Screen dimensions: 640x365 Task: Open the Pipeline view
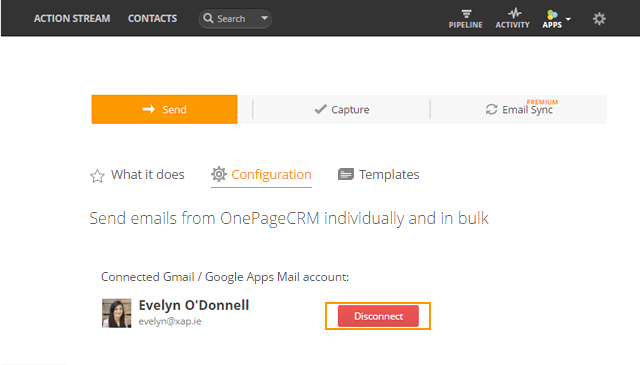click(465, 19)
